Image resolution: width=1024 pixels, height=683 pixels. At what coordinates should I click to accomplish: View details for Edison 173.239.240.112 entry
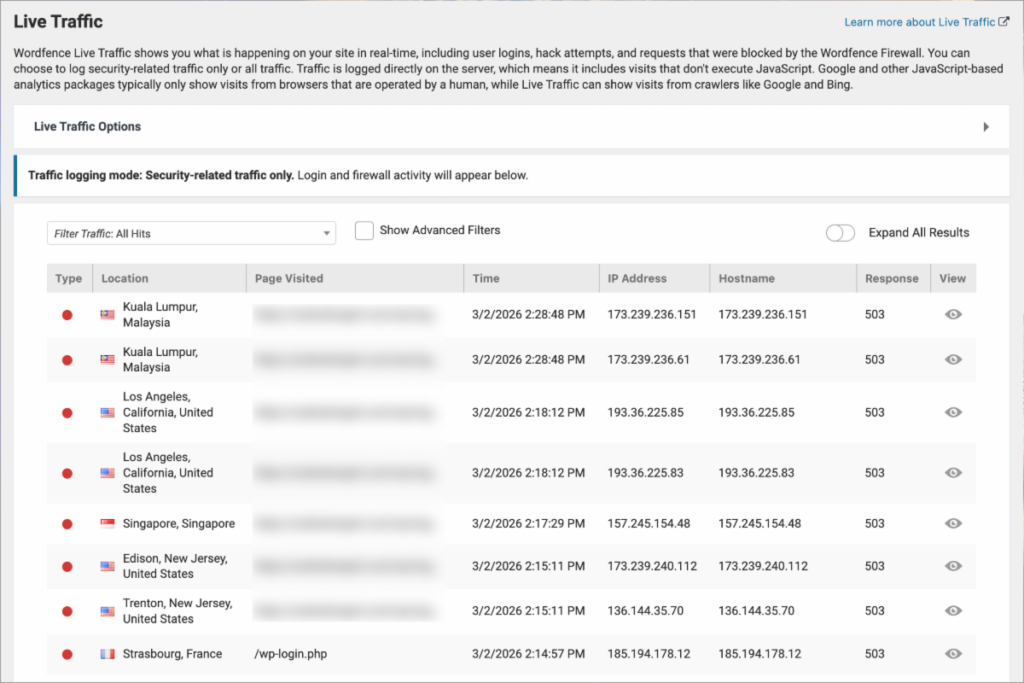[x=953, y=566]
